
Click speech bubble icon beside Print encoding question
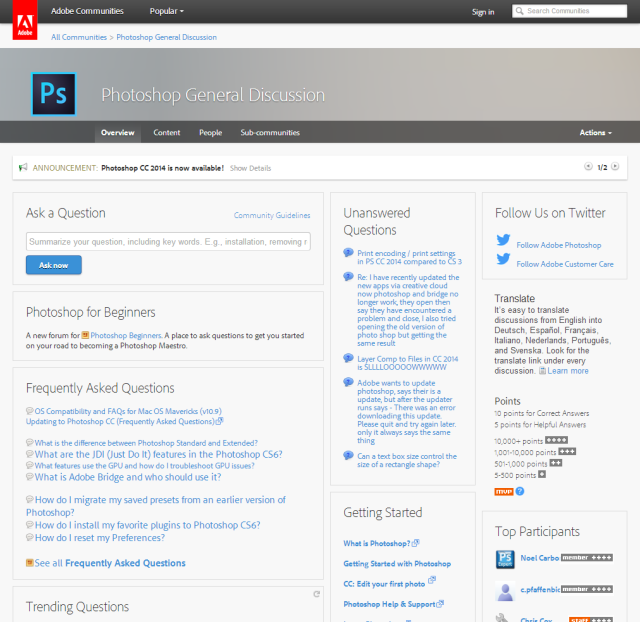click(x=348, y=253)
